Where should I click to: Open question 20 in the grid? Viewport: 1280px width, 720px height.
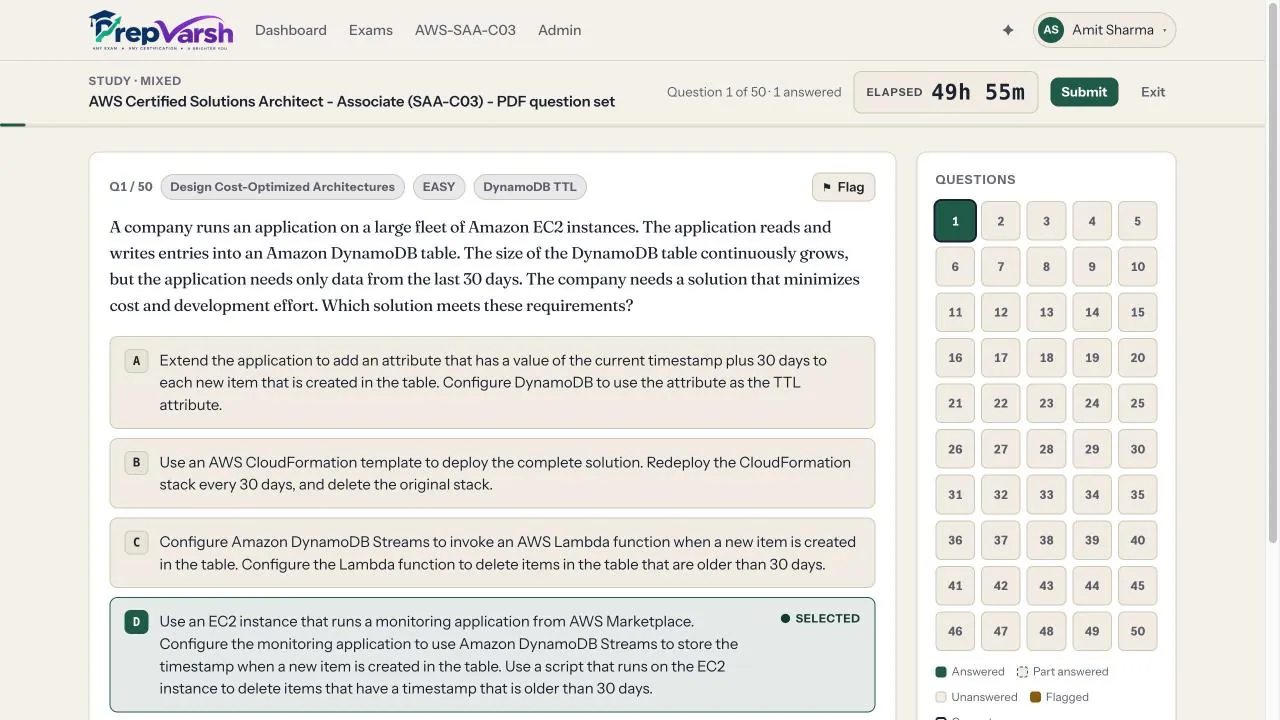(x=1138, y=358)
